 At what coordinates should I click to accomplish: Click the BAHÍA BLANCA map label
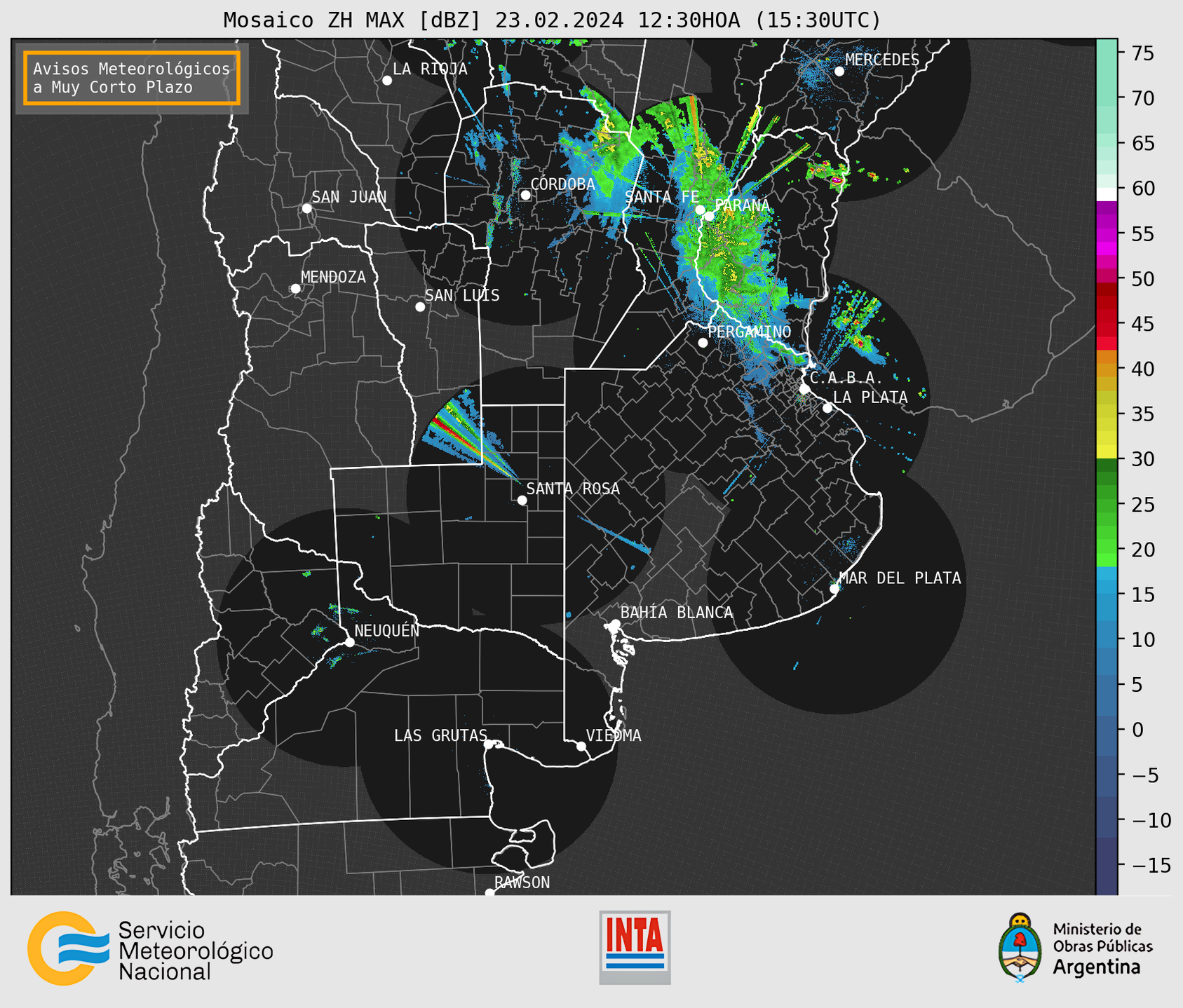coord(677,613)
